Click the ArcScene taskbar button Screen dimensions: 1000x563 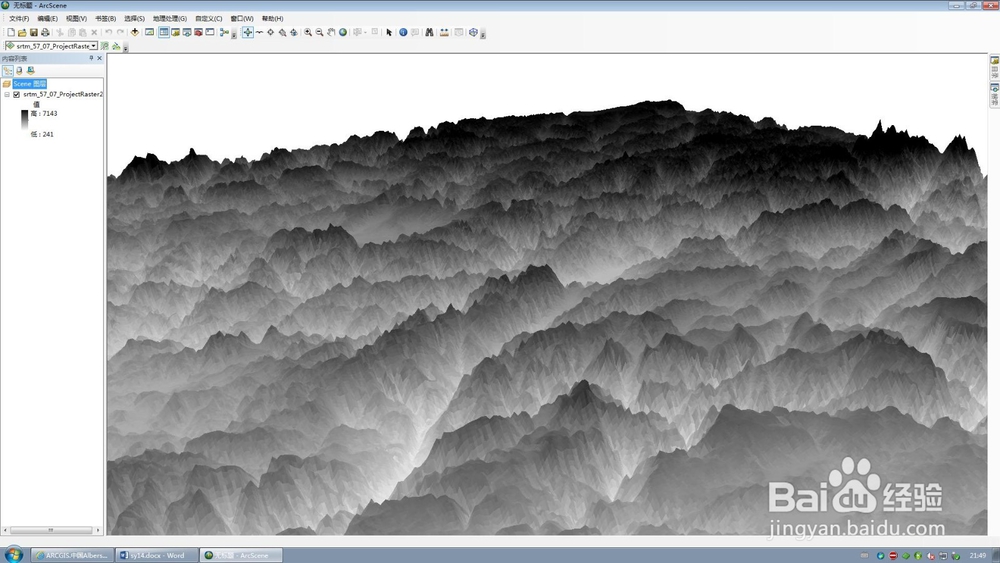point(241,555)
